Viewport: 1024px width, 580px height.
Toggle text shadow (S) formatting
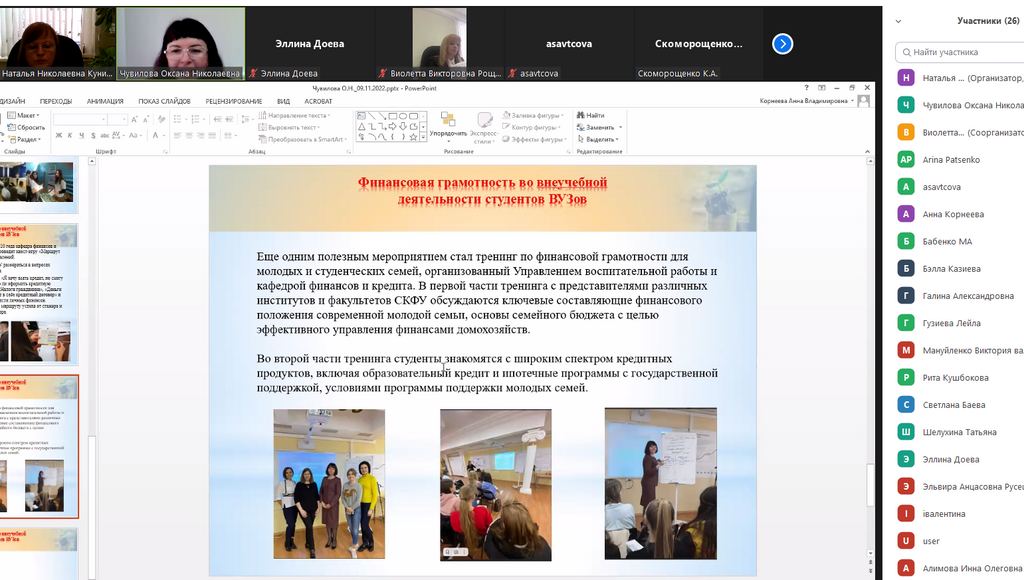pos(93,136)
